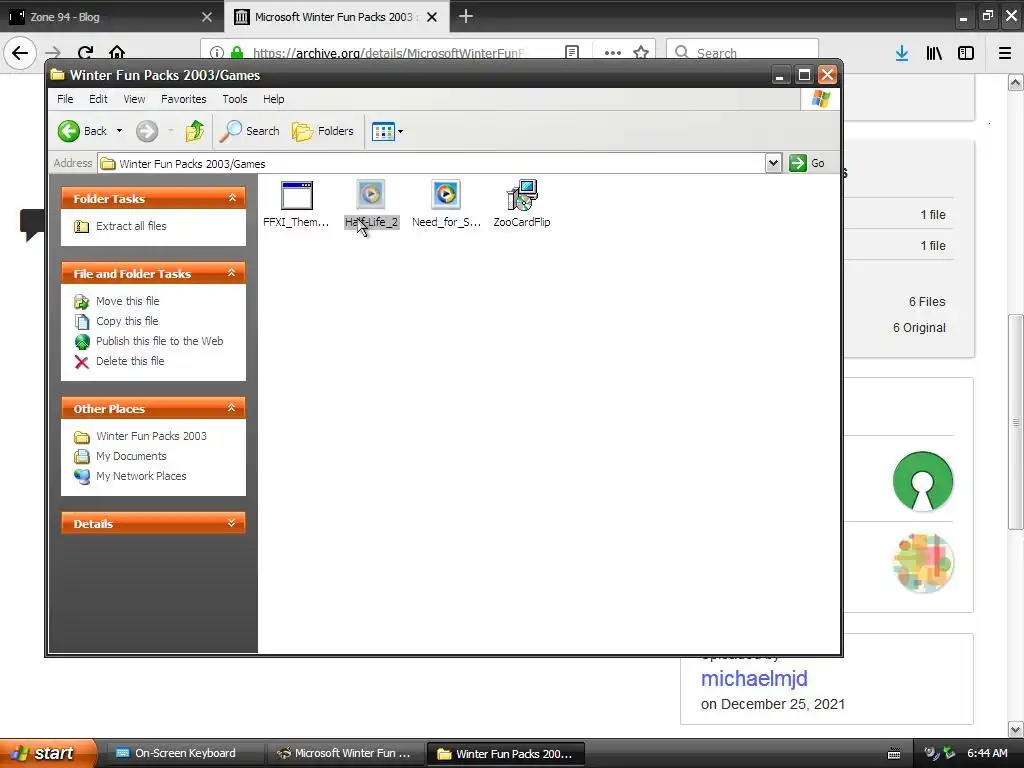The image size is (1024, 768).
Task: Click the Back button in Explorer
Action: [x=82, y=131]
